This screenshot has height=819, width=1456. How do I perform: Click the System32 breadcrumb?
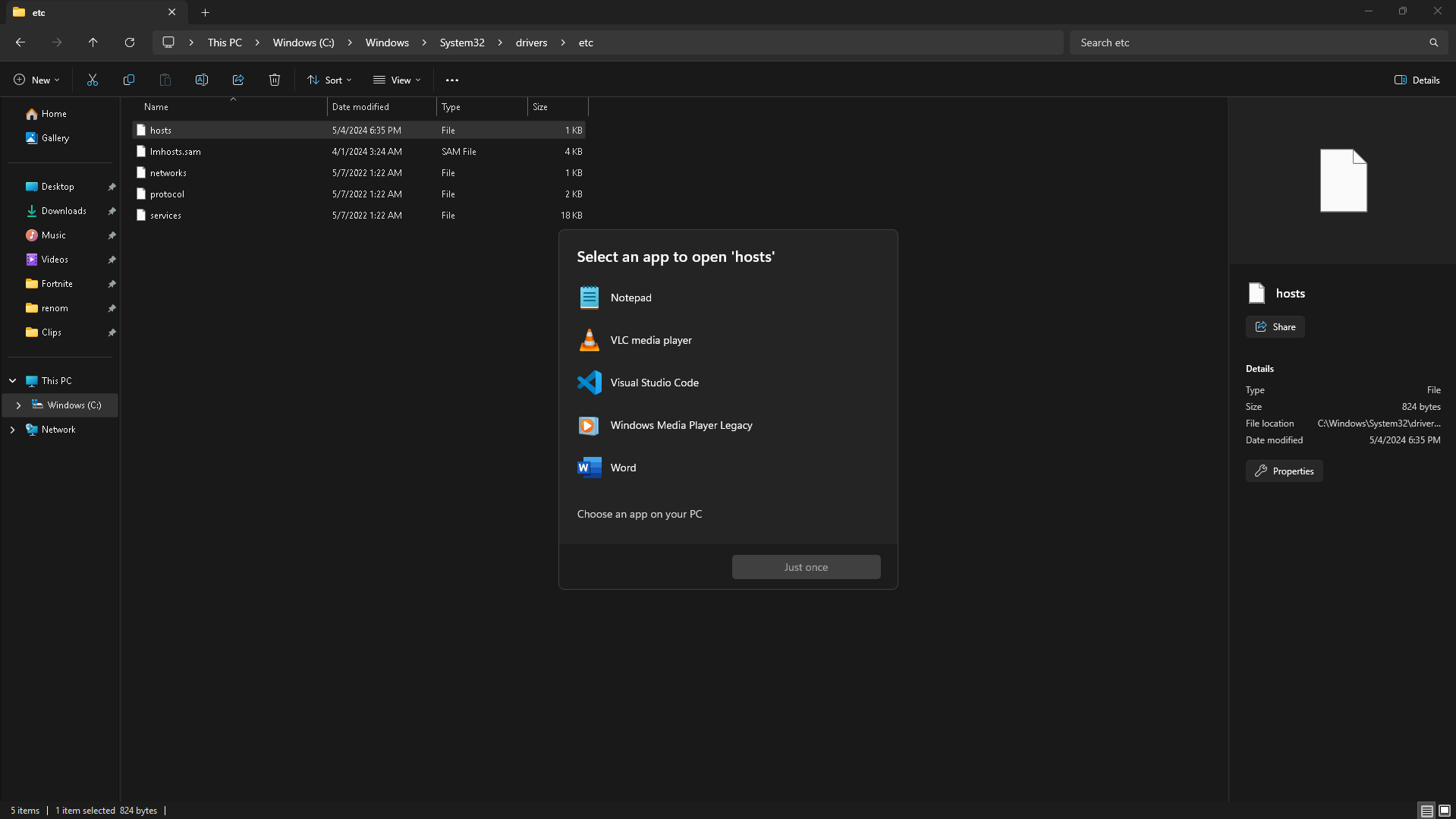[462, 43]
